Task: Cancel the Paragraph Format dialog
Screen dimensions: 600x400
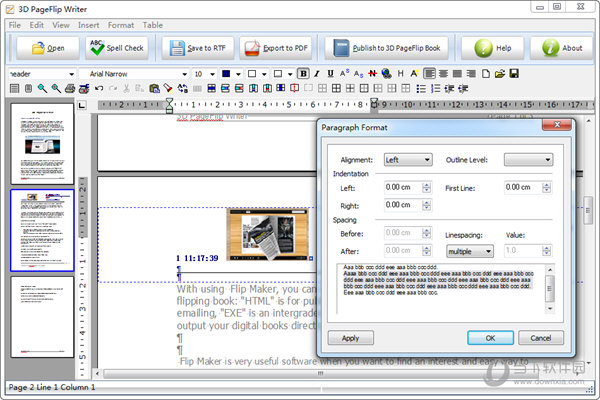Action: (541, 338)
